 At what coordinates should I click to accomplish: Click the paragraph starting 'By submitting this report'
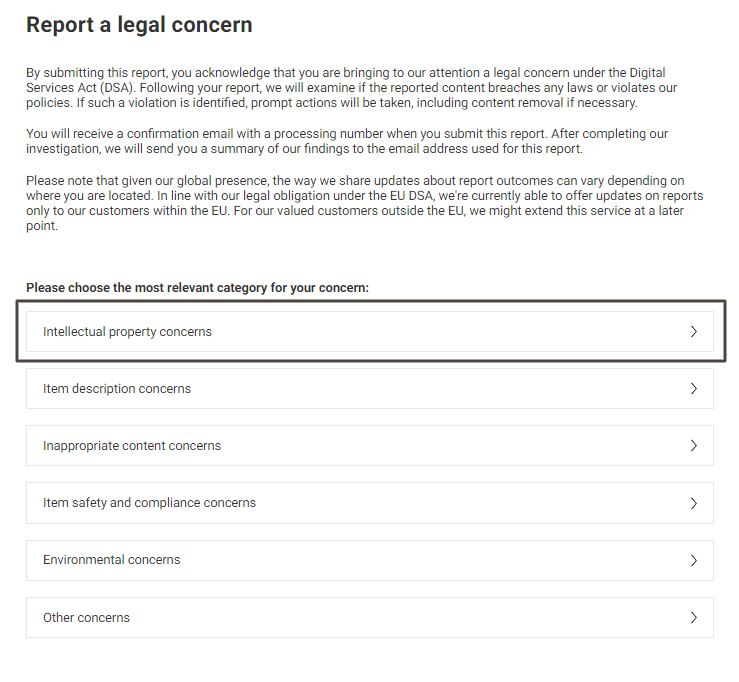352,88
